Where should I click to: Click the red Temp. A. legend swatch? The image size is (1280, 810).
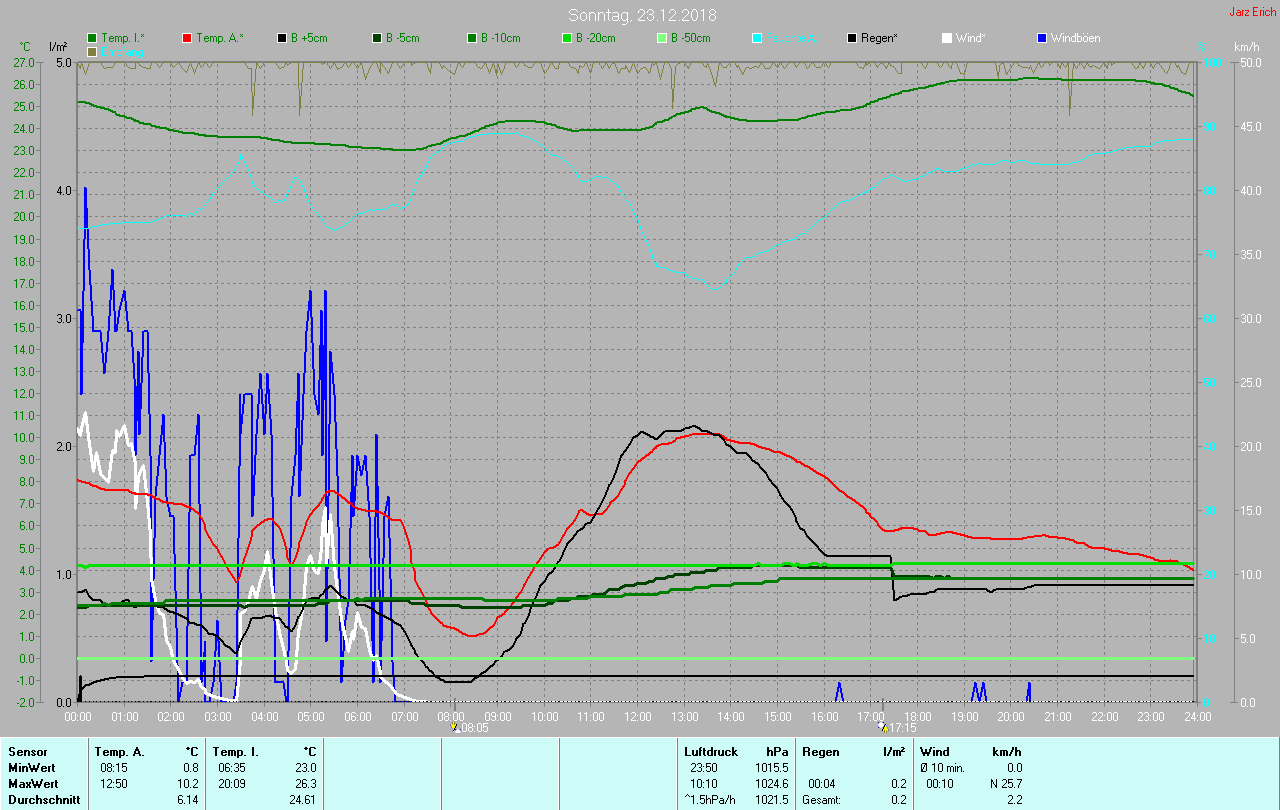[x=187, y=38]
